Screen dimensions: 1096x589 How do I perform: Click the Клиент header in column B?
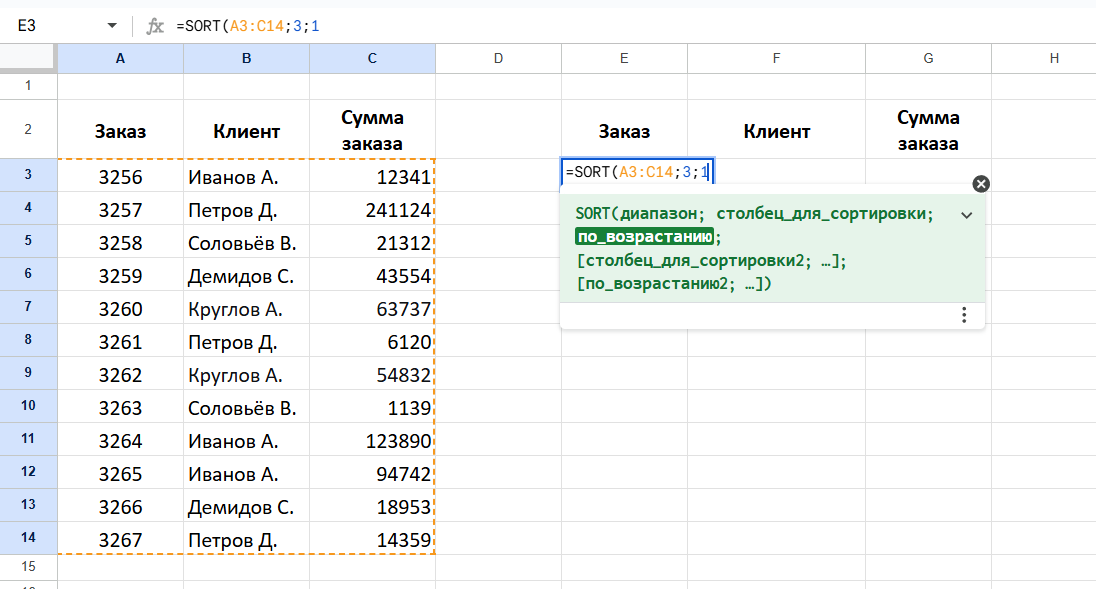247,131
